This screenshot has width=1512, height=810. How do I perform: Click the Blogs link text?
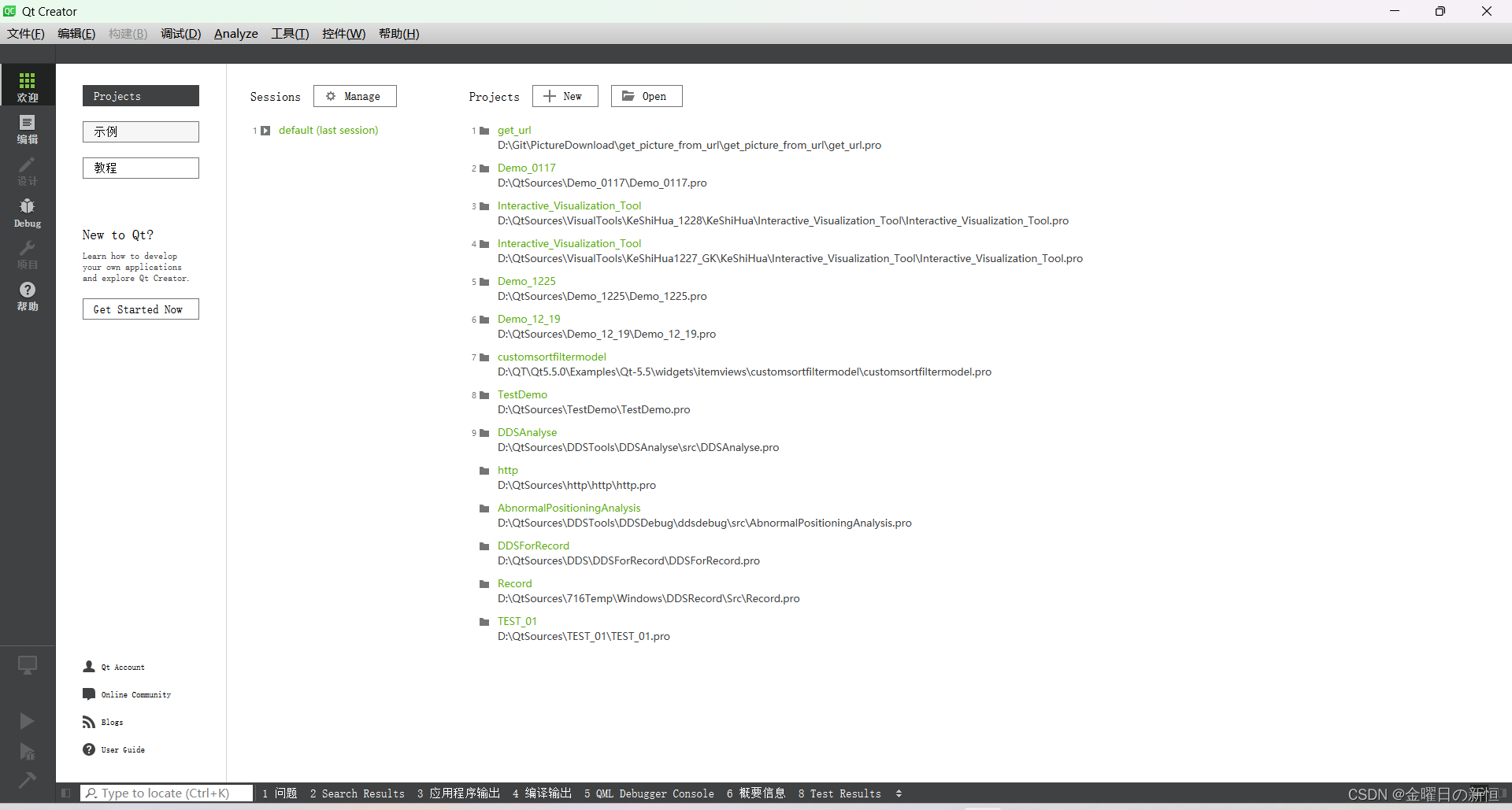coord(112,723)
